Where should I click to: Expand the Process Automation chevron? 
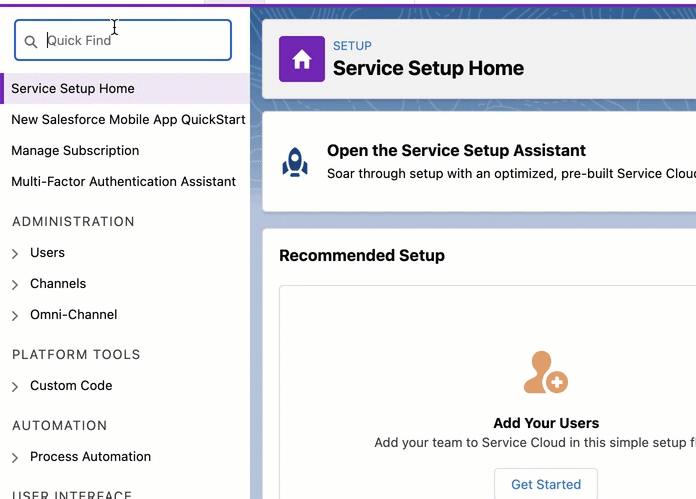(15, 458)
